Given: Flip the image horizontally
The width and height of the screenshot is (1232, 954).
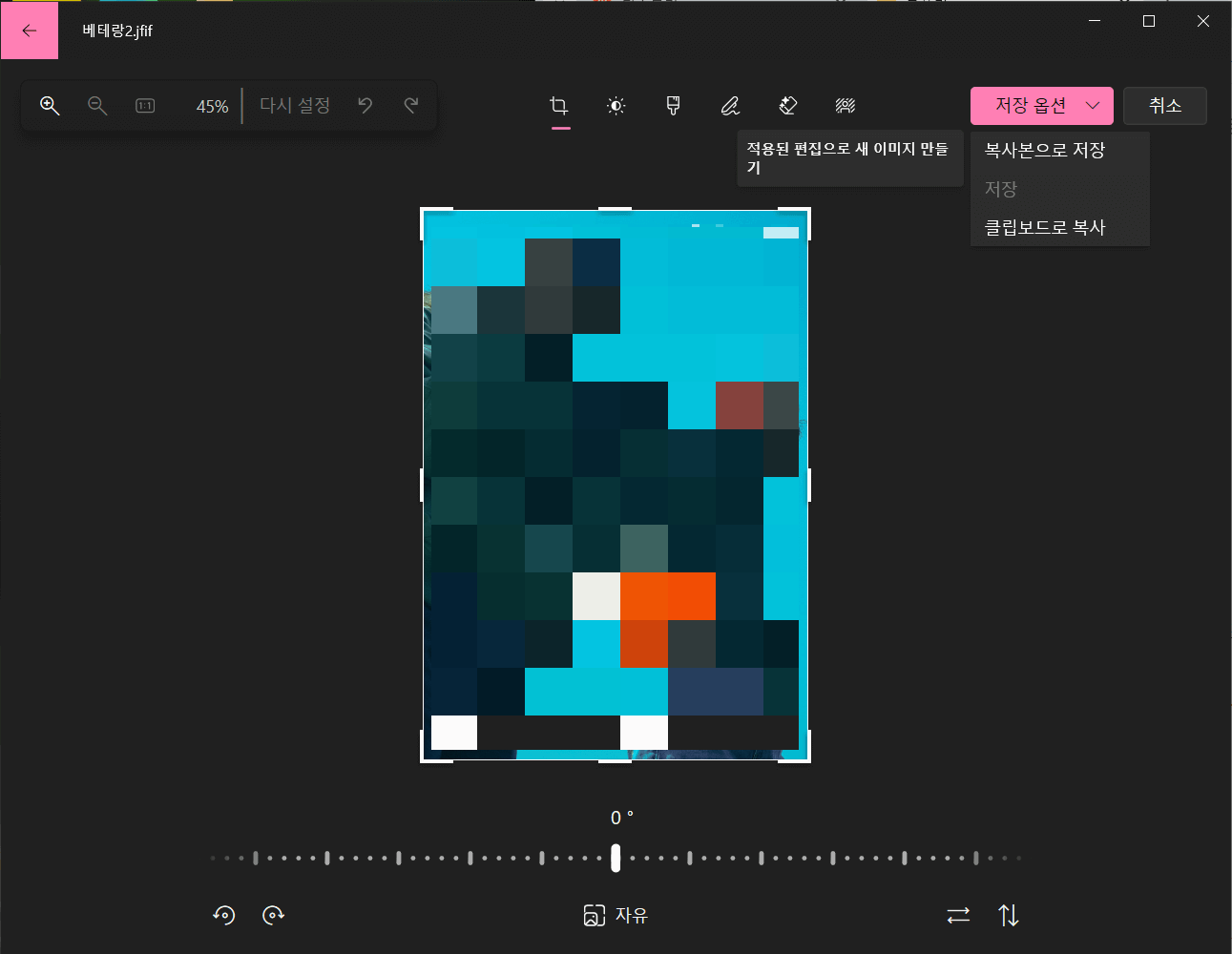Looking at the screenshot, I should pos(958,915).
